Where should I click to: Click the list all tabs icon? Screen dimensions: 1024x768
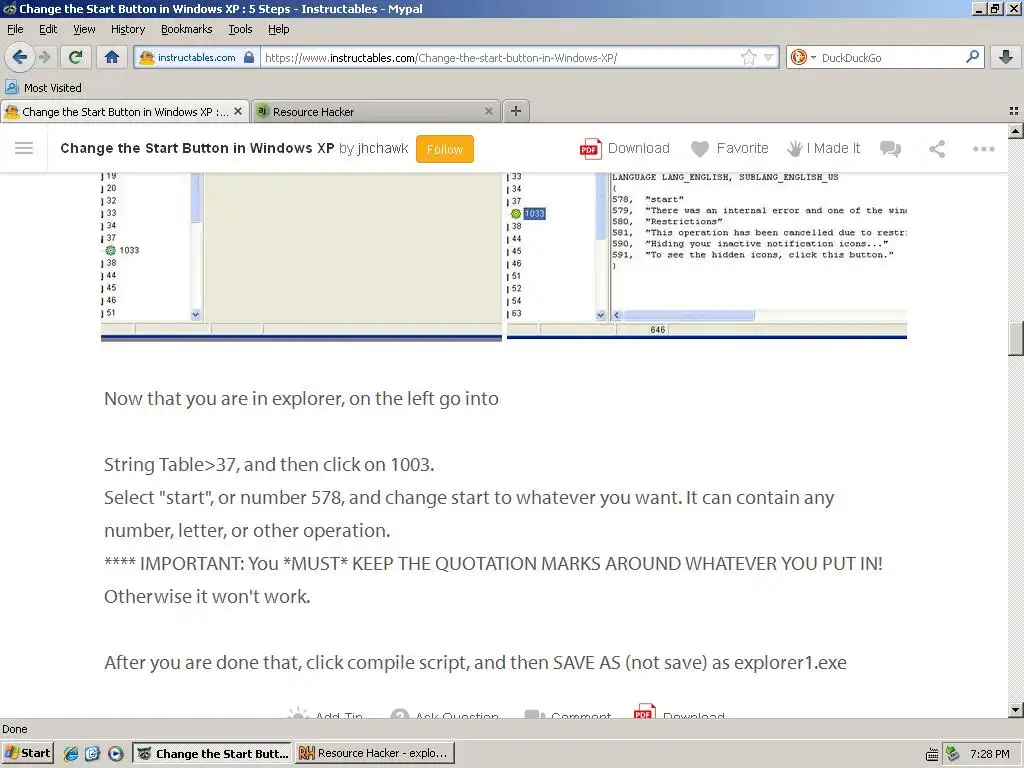(x=1014, y=111)
